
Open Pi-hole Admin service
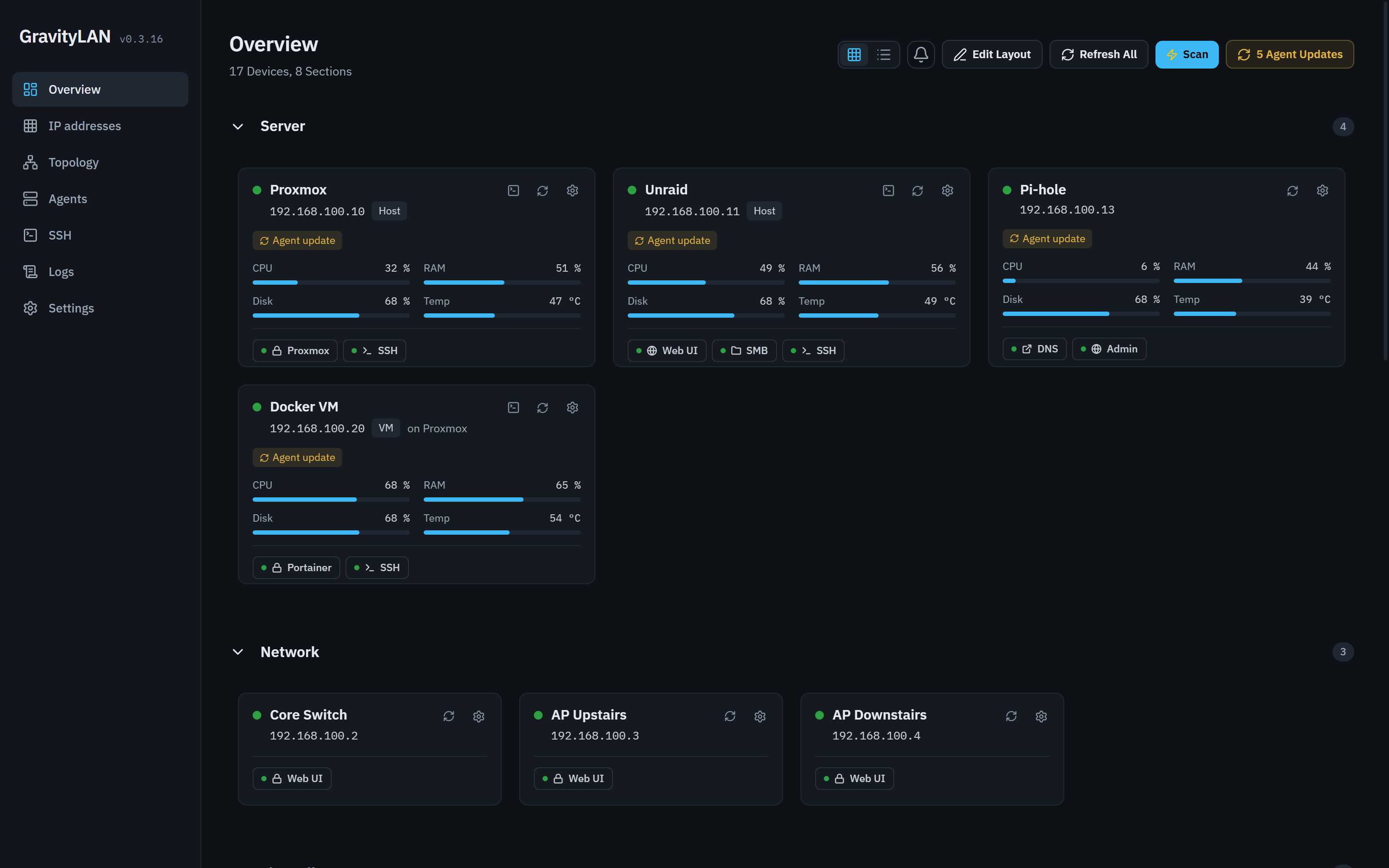coord(1109,349)
